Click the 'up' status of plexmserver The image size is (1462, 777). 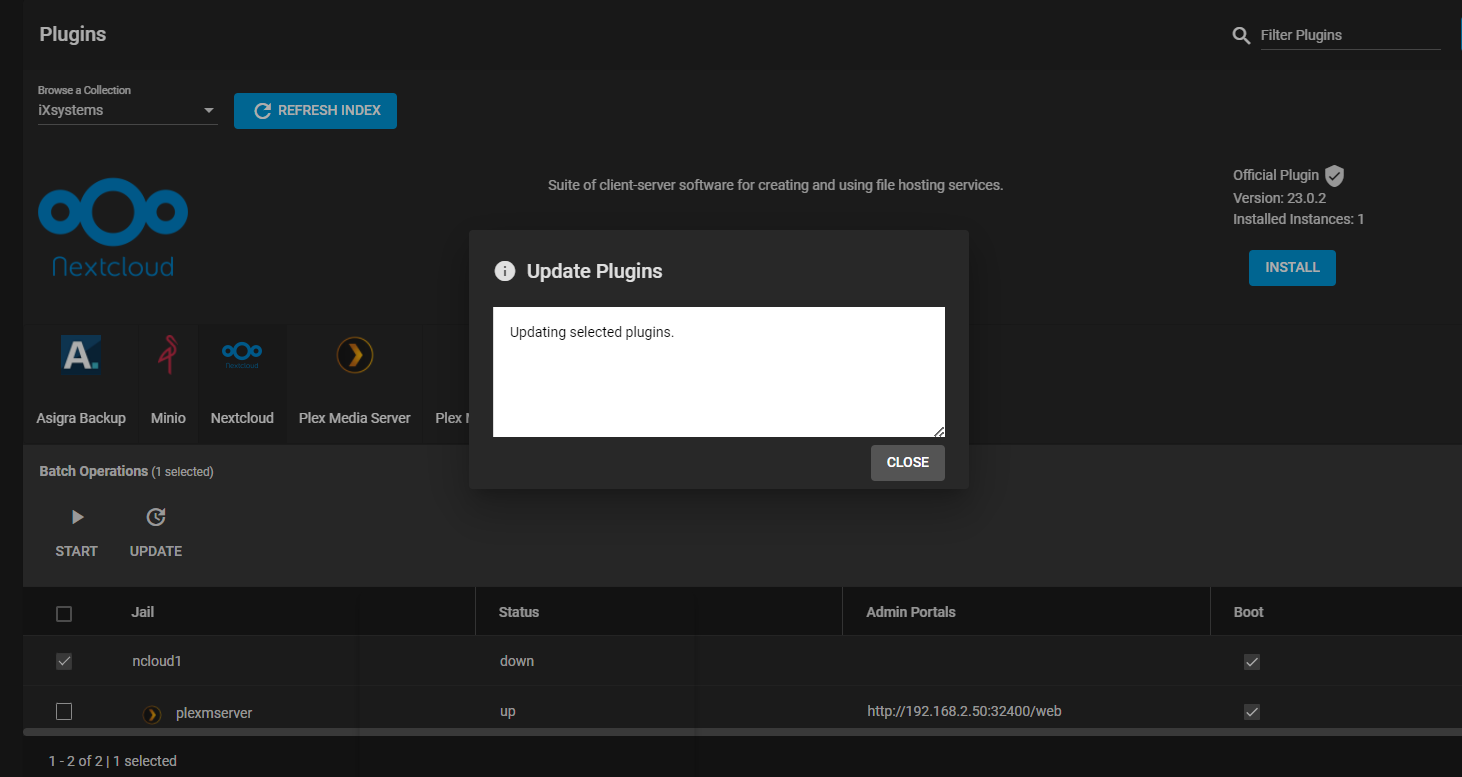tap(507, 711)
